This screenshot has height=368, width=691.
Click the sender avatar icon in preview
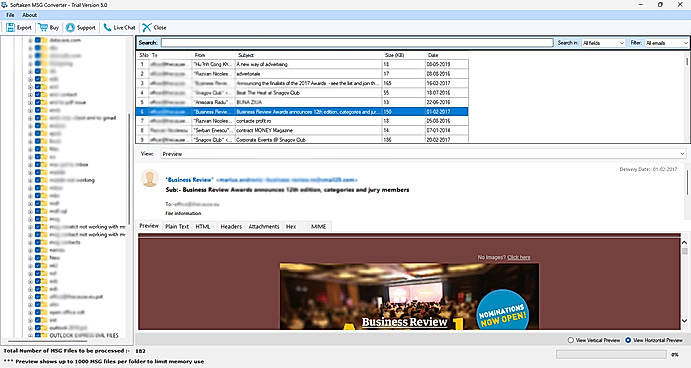point(150,178)
